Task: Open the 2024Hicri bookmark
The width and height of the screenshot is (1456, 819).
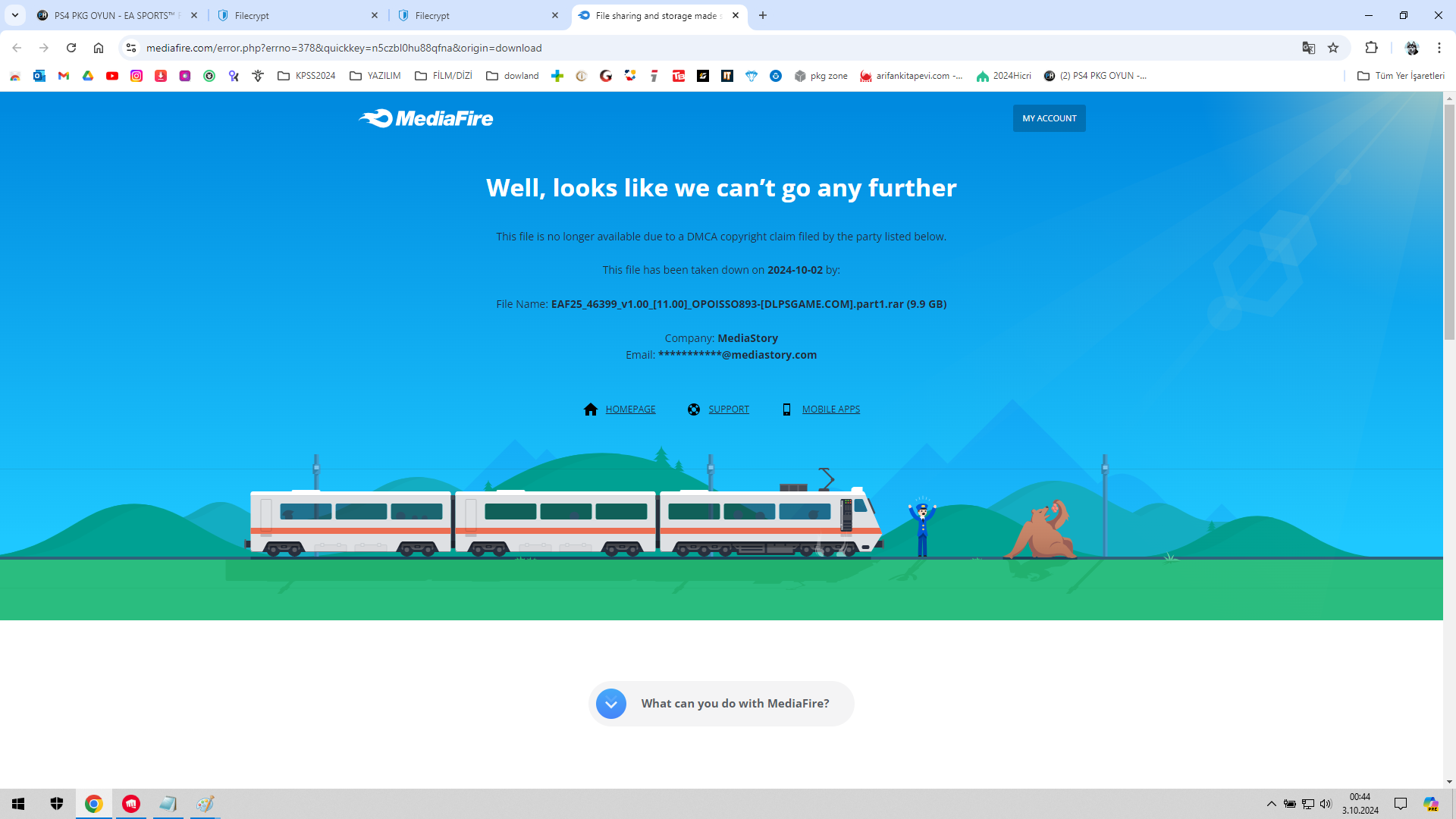Action: [1004, 76]
